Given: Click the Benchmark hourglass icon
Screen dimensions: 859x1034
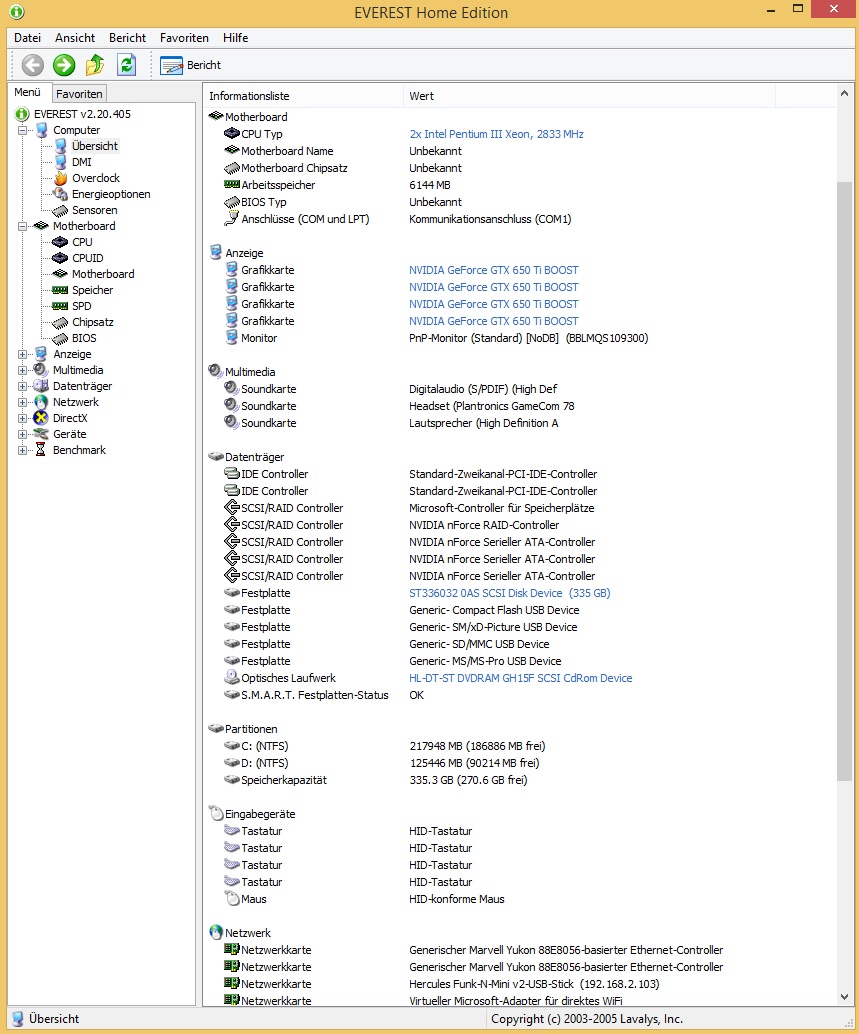Looking at the screenshot, I should point(41,450).
